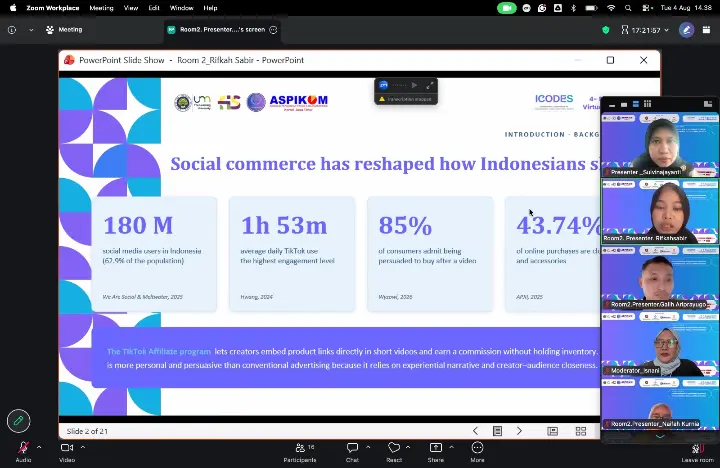Open the View menu
This screenshot has height=468, width=720.
(x=131, y=8)
